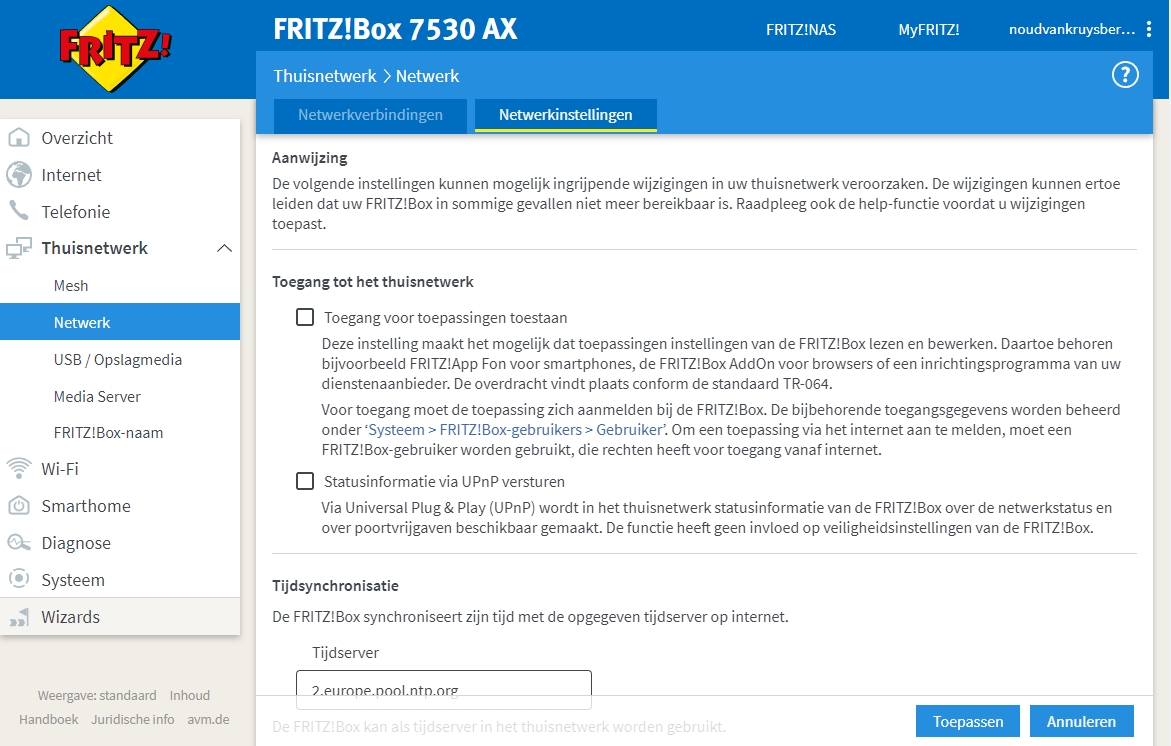Enable statusinformatie via UPnP versturen
This screenshot has height=746, width=1171.
point(304,481)
